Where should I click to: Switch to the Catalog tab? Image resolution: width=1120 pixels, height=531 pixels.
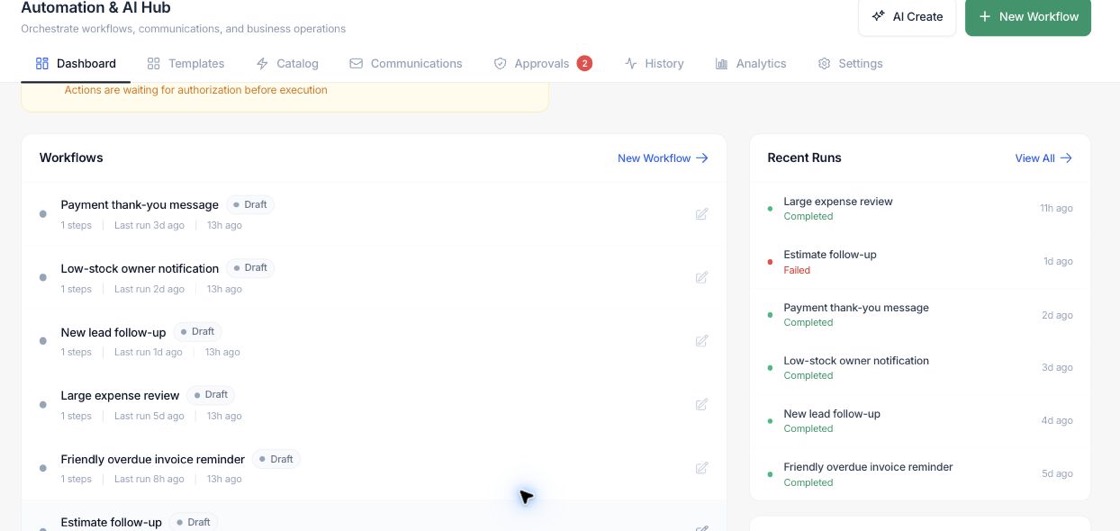click(x=287, y=64)
